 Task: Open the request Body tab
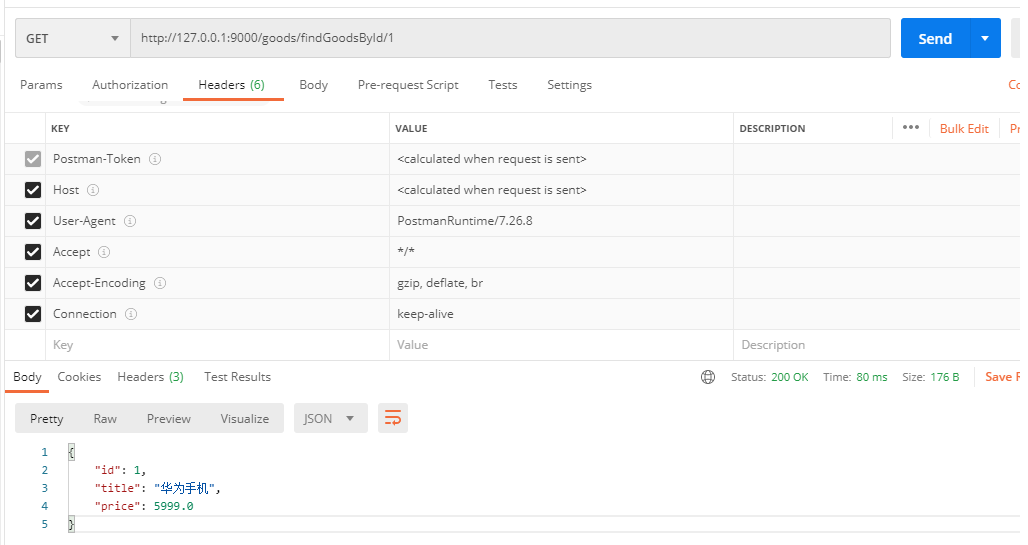pyautogui.click(x=313, y=85)
